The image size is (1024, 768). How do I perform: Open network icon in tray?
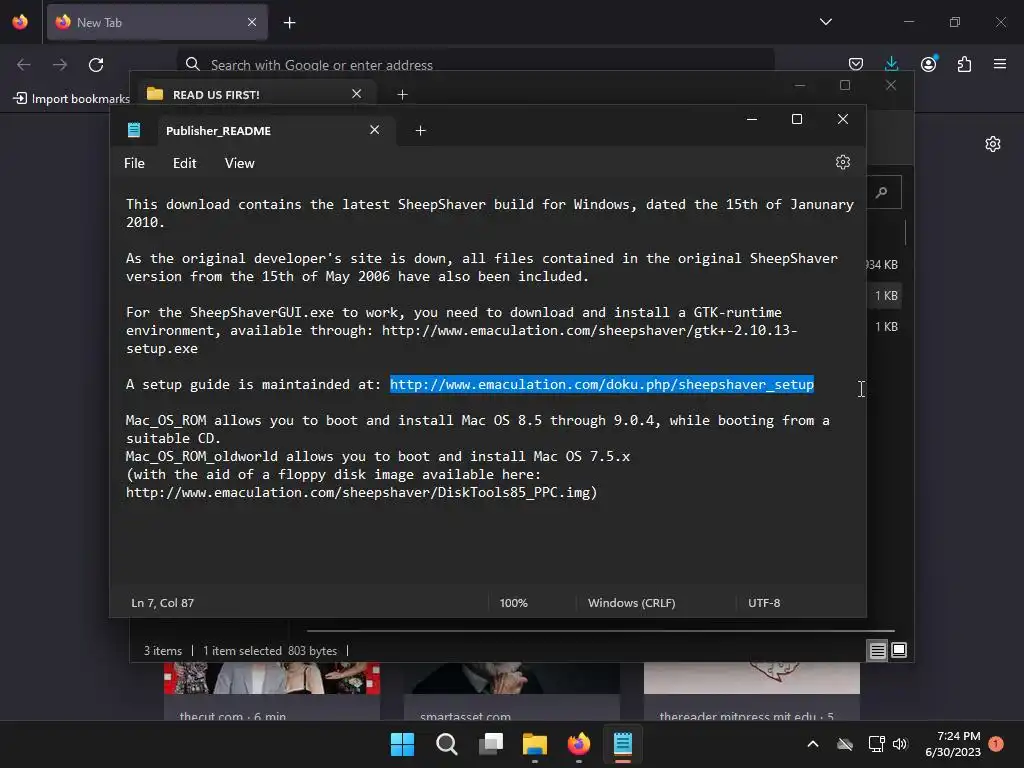pyautogui.click(x=876, y=744)
